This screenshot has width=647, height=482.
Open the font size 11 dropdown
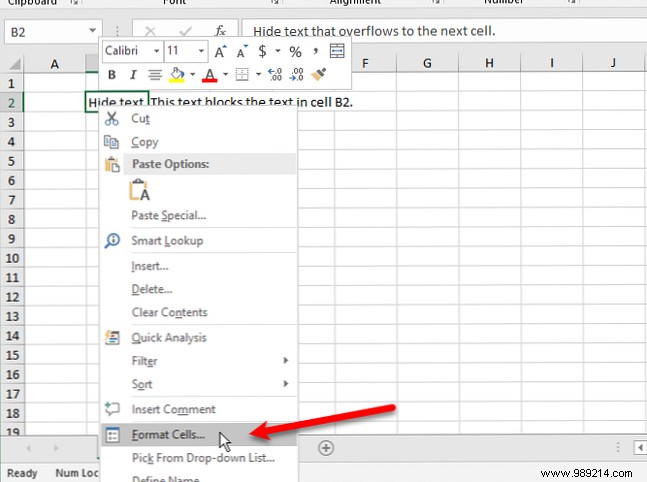(201, 51)
